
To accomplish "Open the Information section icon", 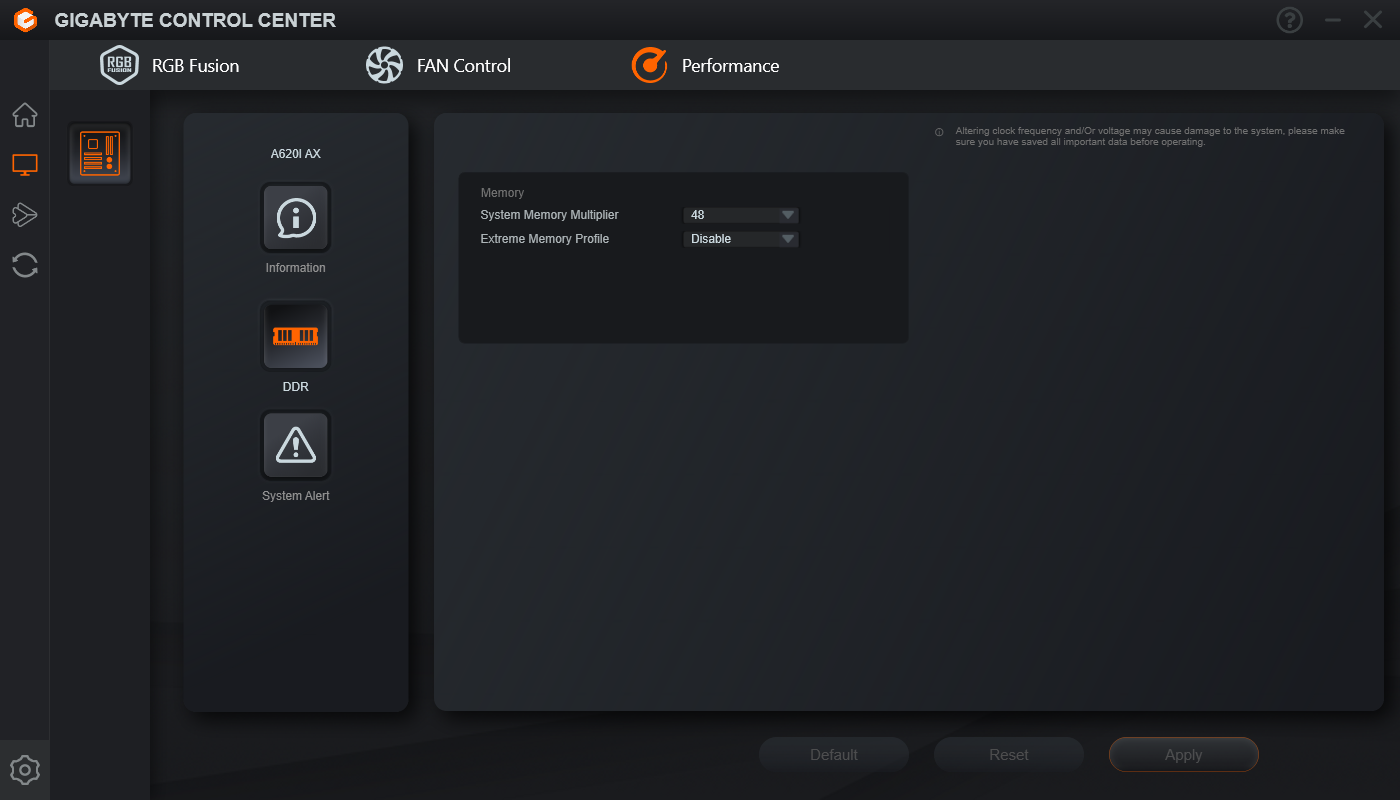I will 295,217.
